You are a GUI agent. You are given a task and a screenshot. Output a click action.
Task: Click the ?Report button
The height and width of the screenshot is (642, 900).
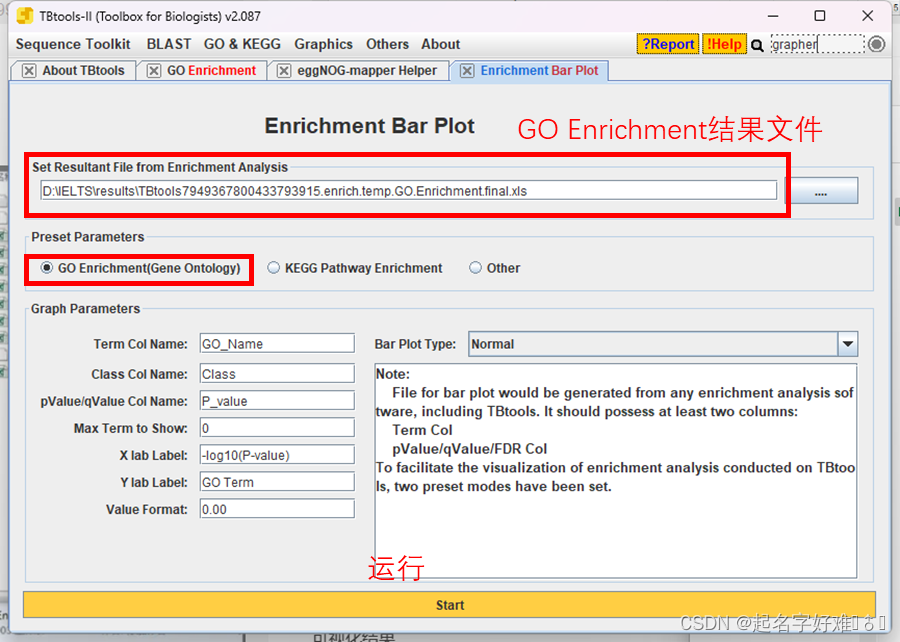coord(667,44)
